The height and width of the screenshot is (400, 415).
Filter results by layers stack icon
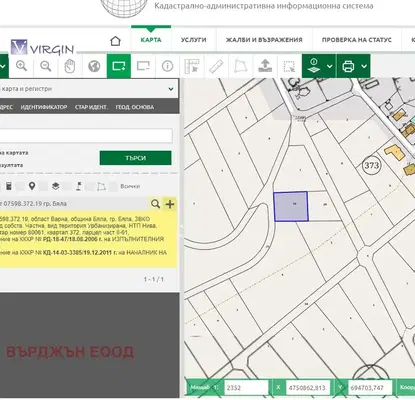click(x=55, y=186)
